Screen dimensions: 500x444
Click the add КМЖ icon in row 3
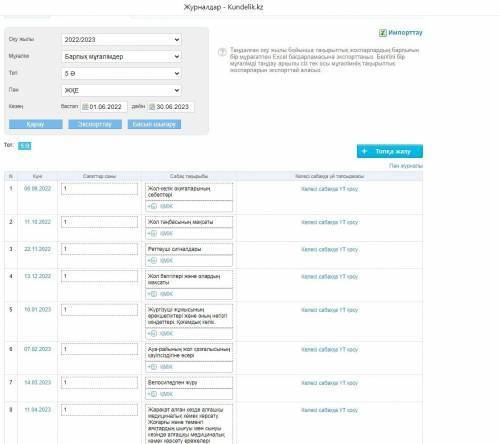[x=152, y=260]
